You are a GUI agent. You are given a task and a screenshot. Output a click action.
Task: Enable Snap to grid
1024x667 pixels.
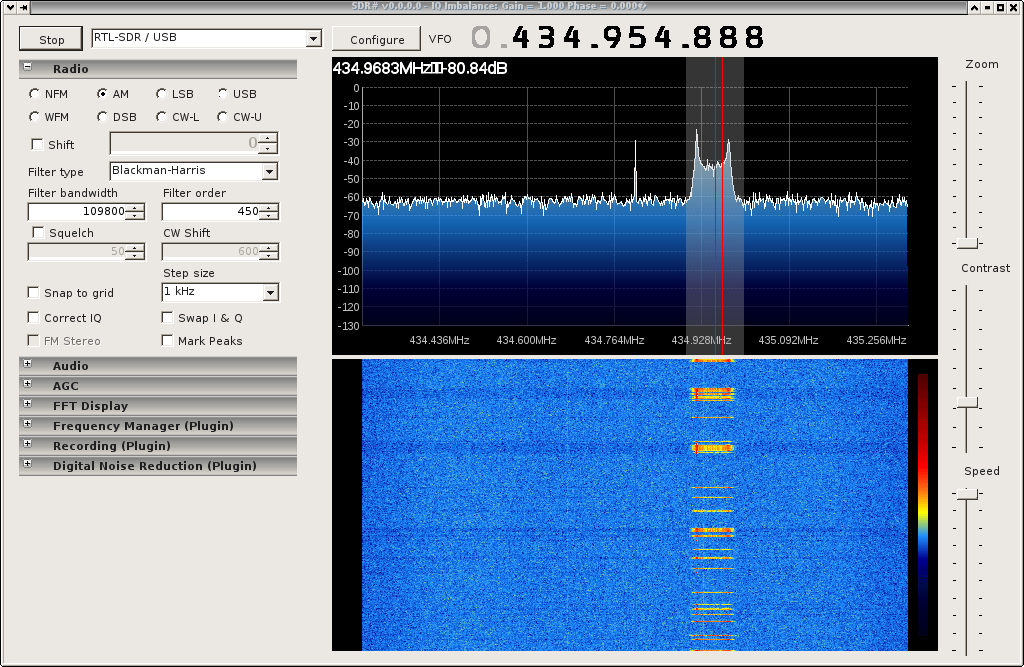tap(33, 292)
